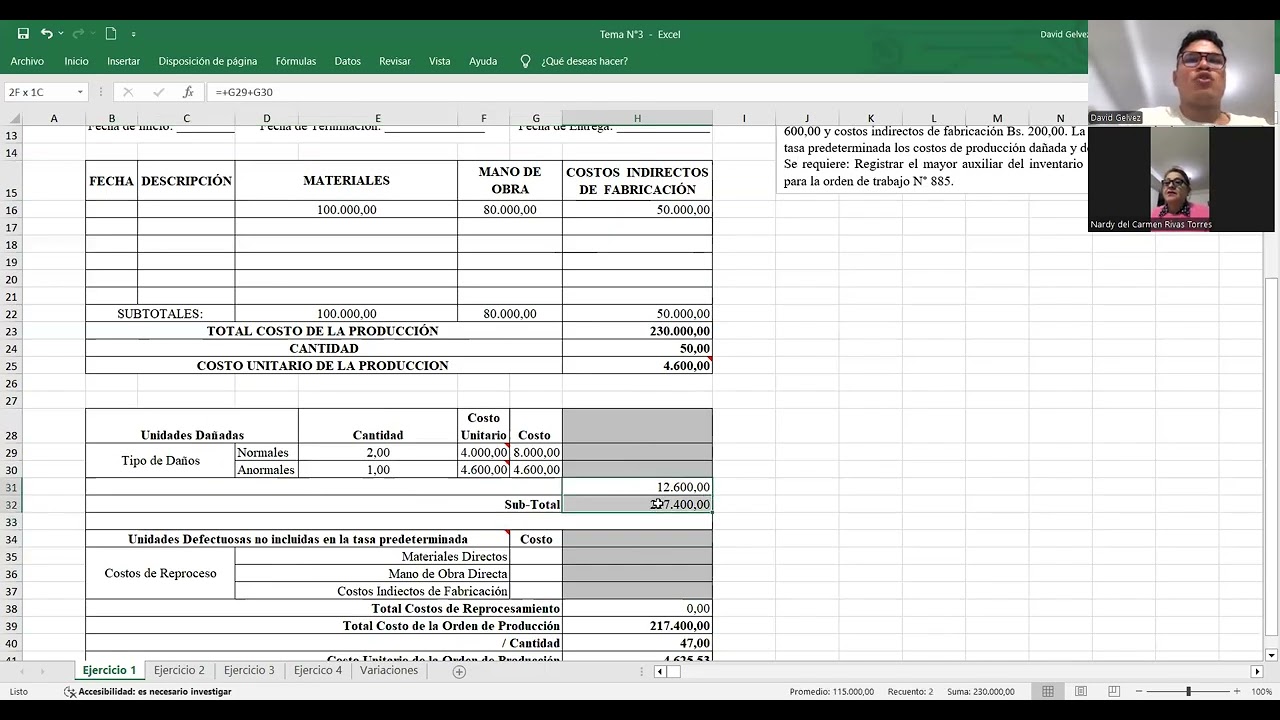Open the Archivo menu
Image resolution: width=1280 pixels, height=720 pixels.
tap(27, 61)
